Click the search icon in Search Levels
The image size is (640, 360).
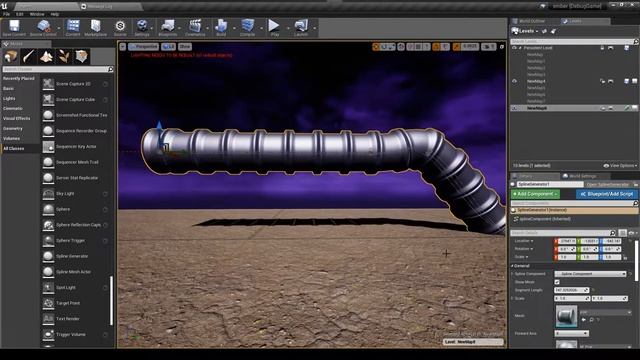coord(636,42)
